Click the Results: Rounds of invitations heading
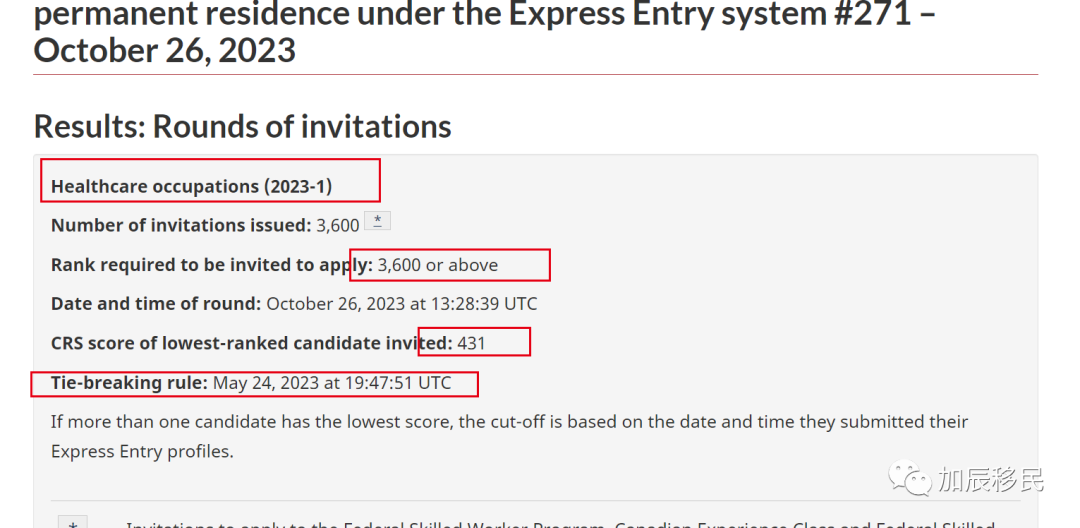 click(242, 126)
